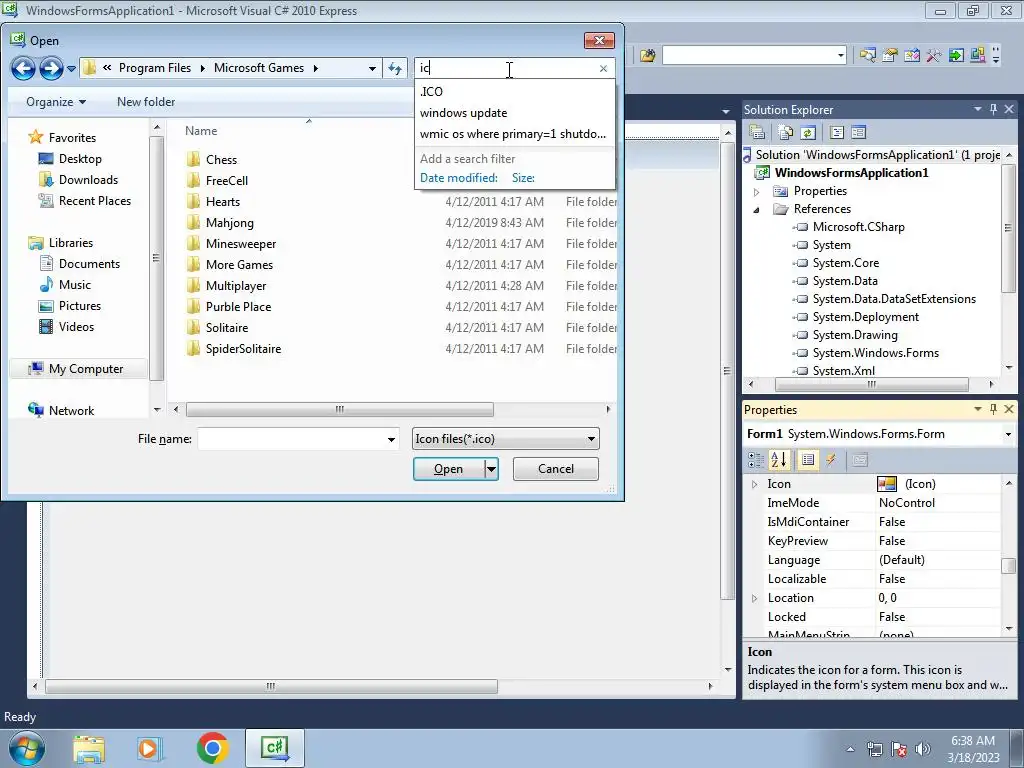Click New folder
Image resolution: width=1024 pixels, height=768 pixels.
click(146, 102)
